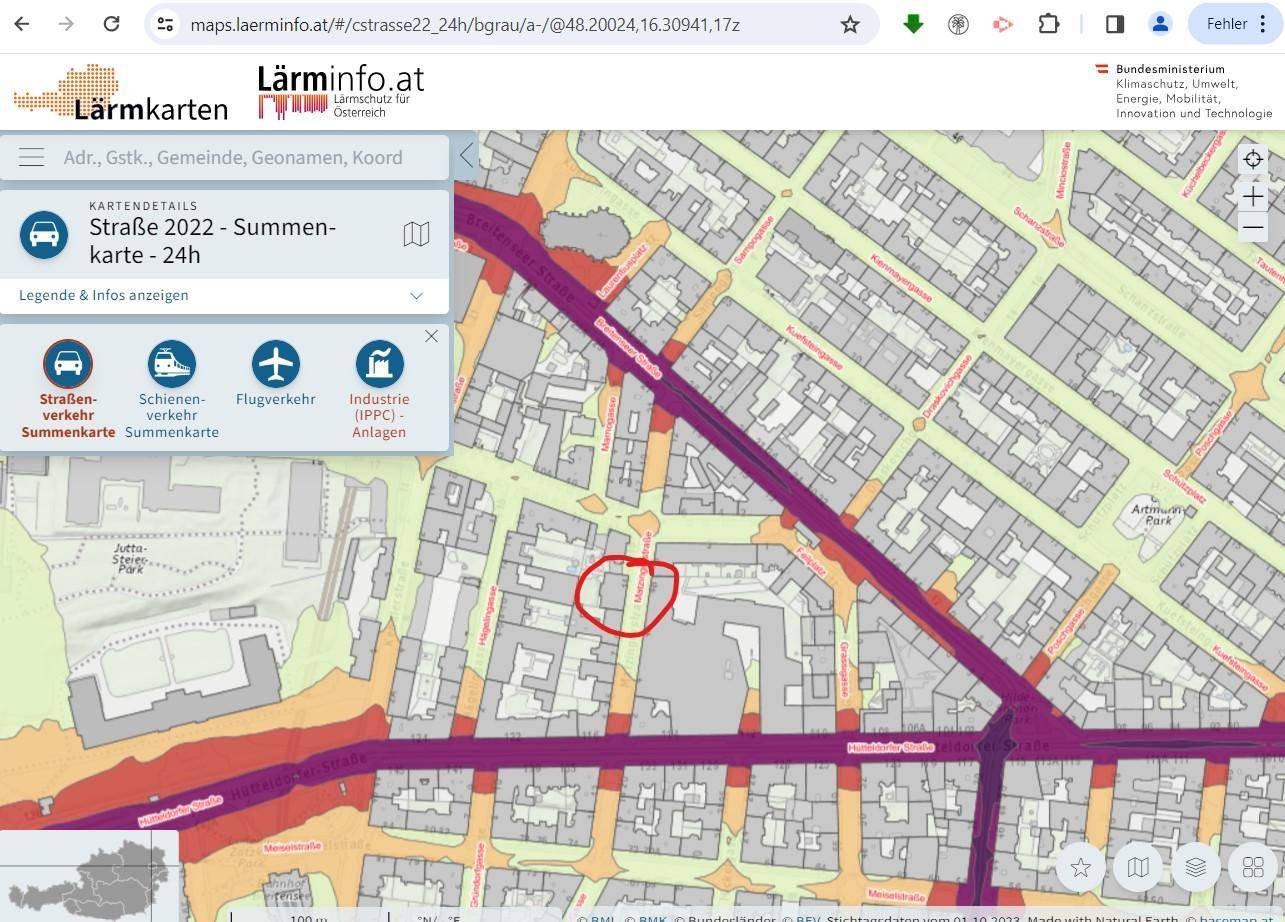1285x922 pixels.
Task: Close the noise category selection panel
Action: pyautogui.click(x=431, y=336)
